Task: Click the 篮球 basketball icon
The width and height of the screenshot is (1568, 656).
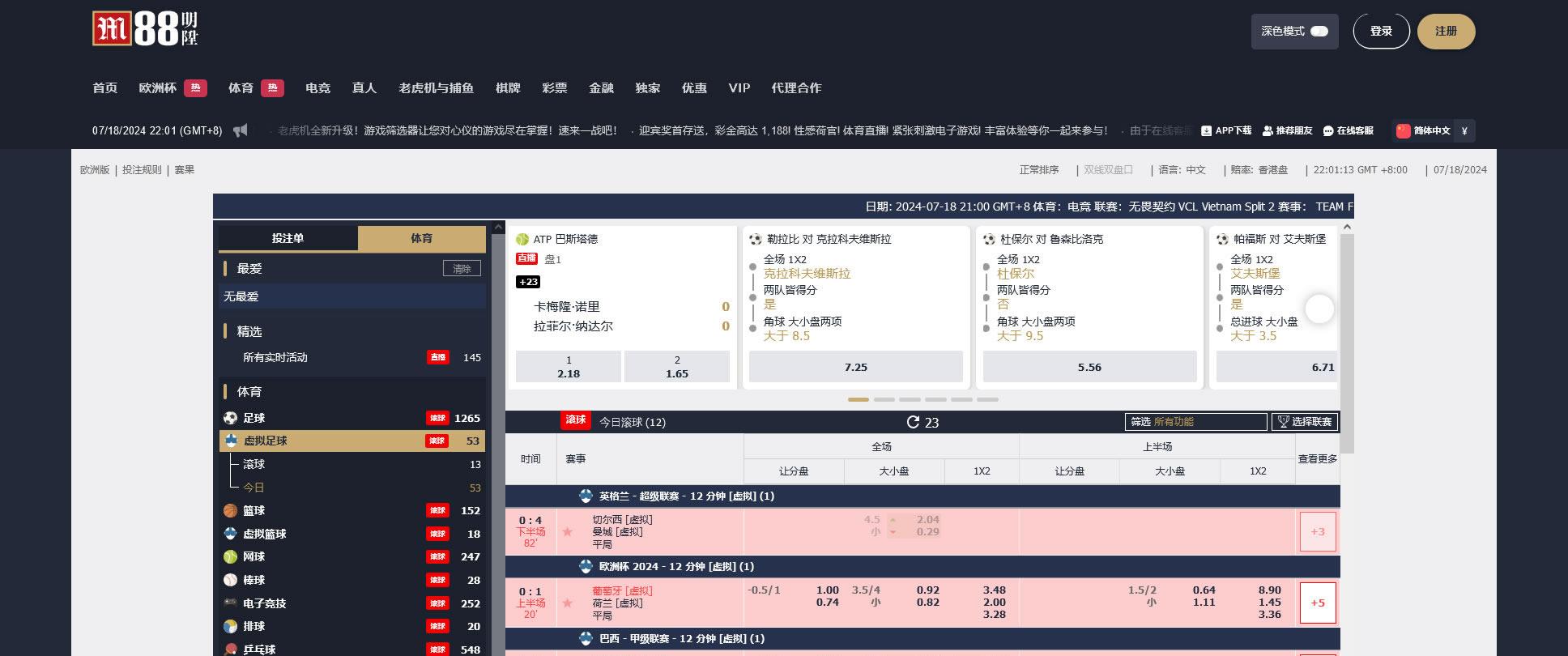Action: pyautogui.click(x=230, y=511)
